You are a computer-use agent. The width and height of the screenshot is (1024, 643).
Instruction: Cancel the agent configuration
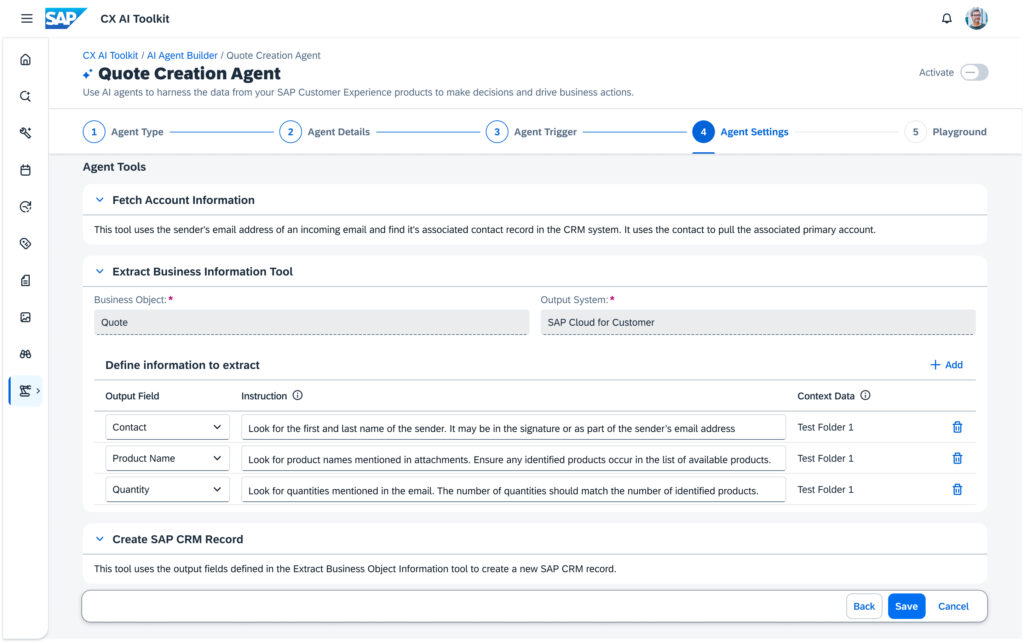[x=953, y=606]
